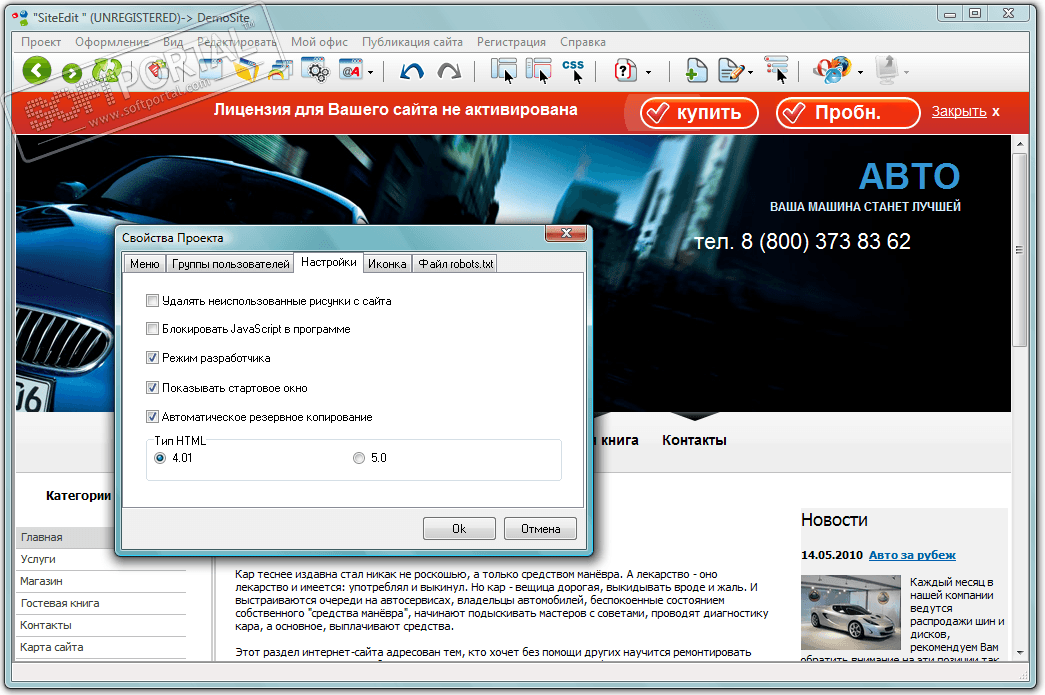Undo with the blue curved arrow
The width and height of the screenshot is (1045, 695).
click(x=411, y=71)
